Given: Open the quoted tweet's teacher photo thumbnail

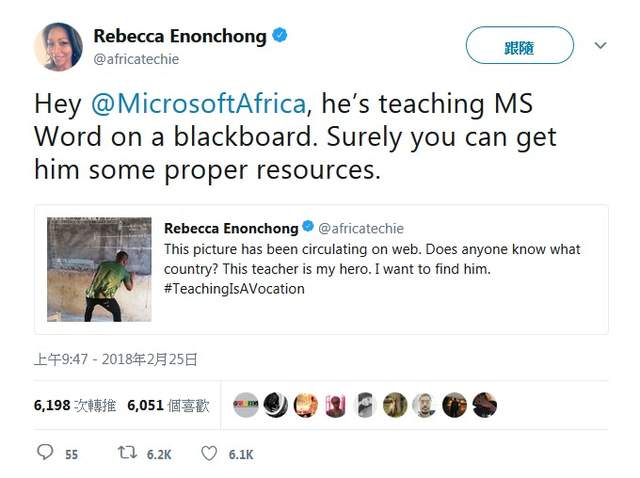Looking at the screenshot, I should click(x=98, y=269).
